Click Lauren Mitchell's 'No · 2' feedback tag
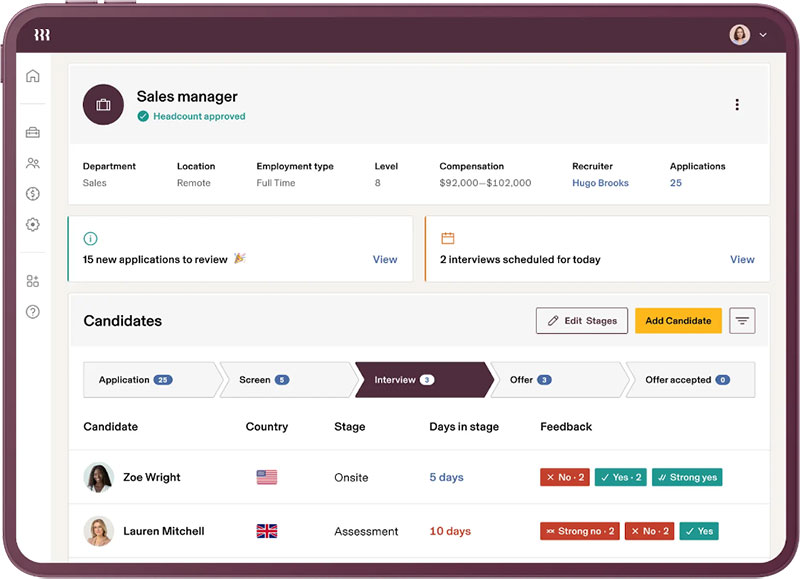 coord(649,531)
